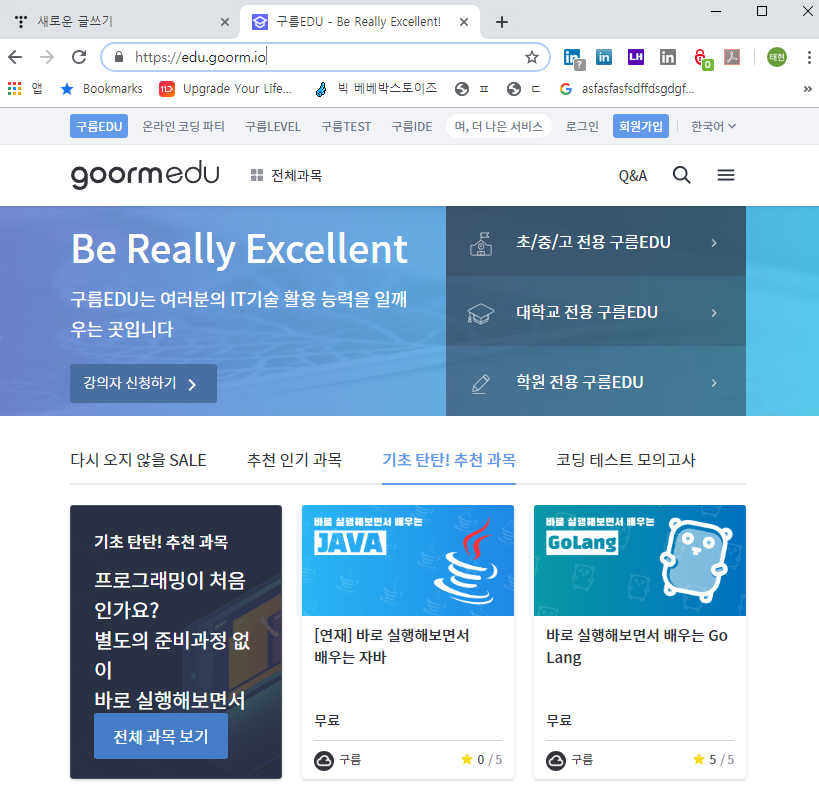819x791 pixels.
Task: Click the 구름 author icon on GoLang card
Action: pos(556,760)
